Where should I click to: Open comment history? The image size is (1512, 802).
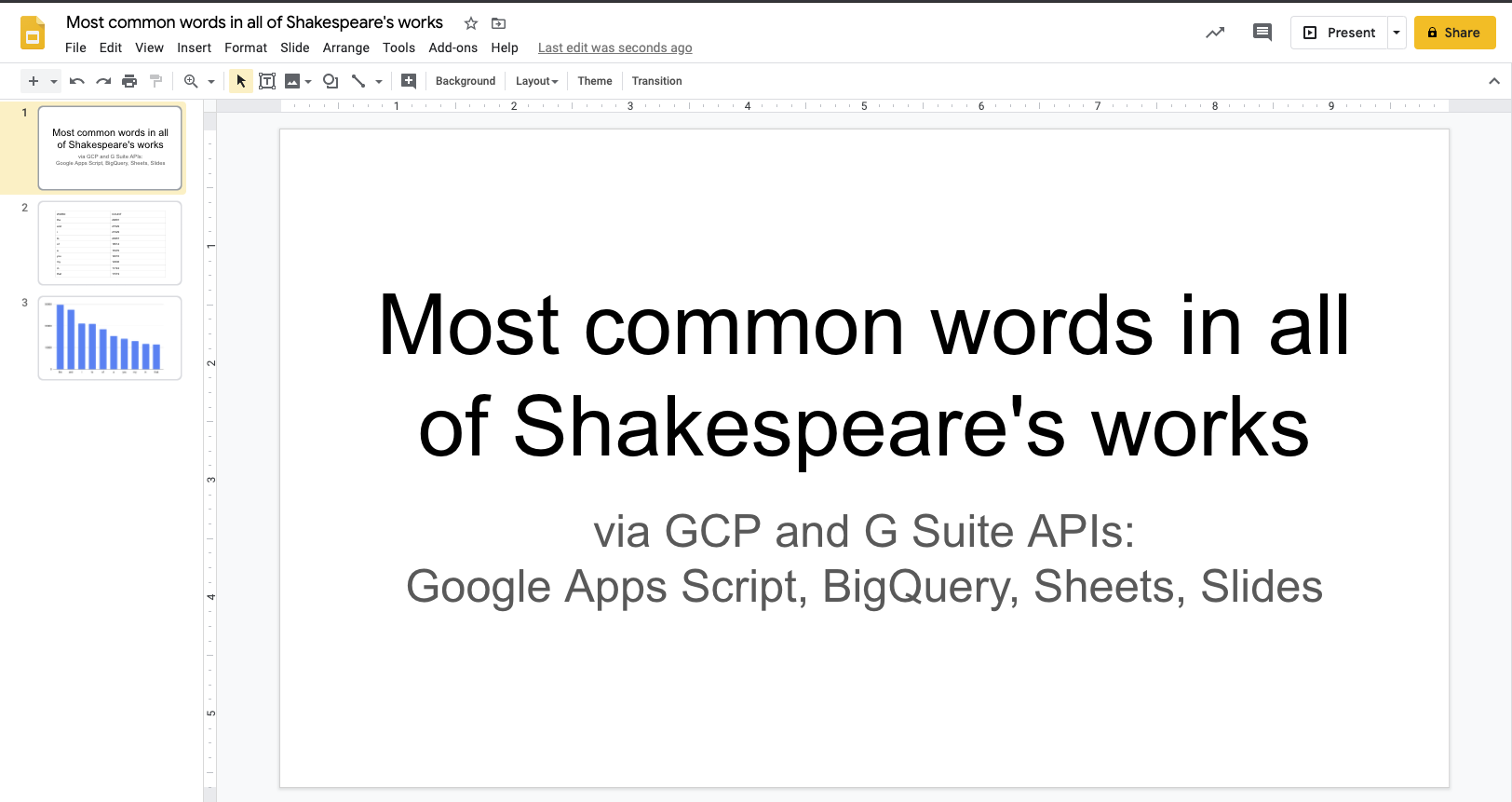point(1262,33)
